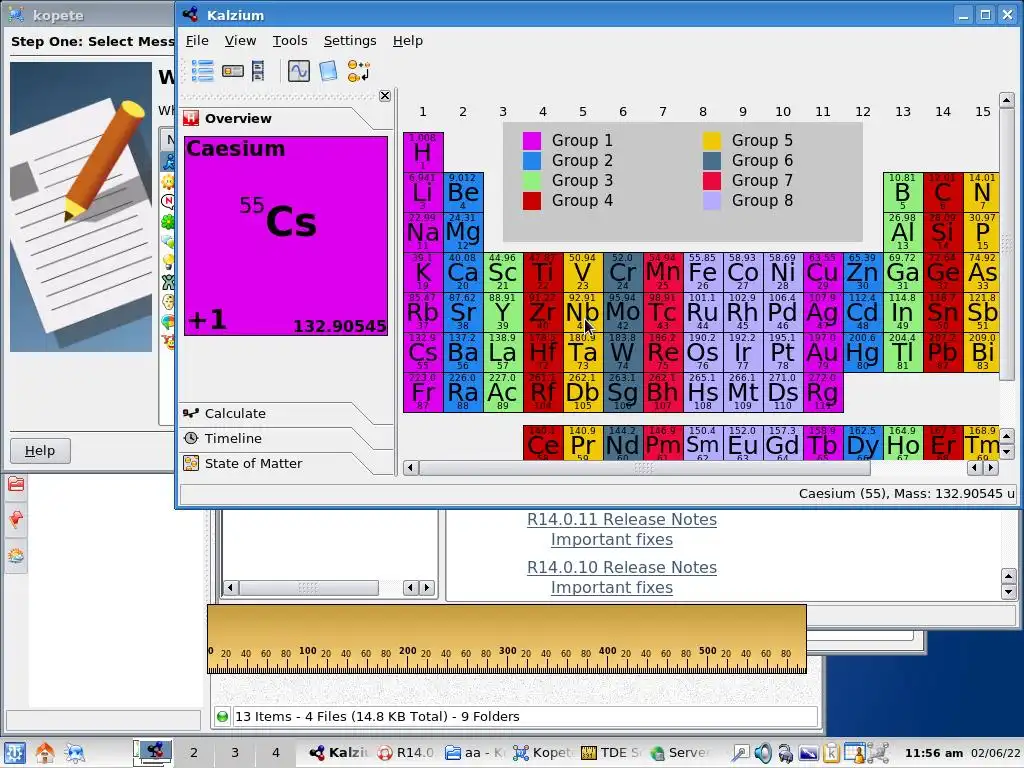The height and width of the screenshot is (768, 1024).
Task: Click the filmstrip-style icon in Kalzium toolbar
Action: (x=258, y=71)
